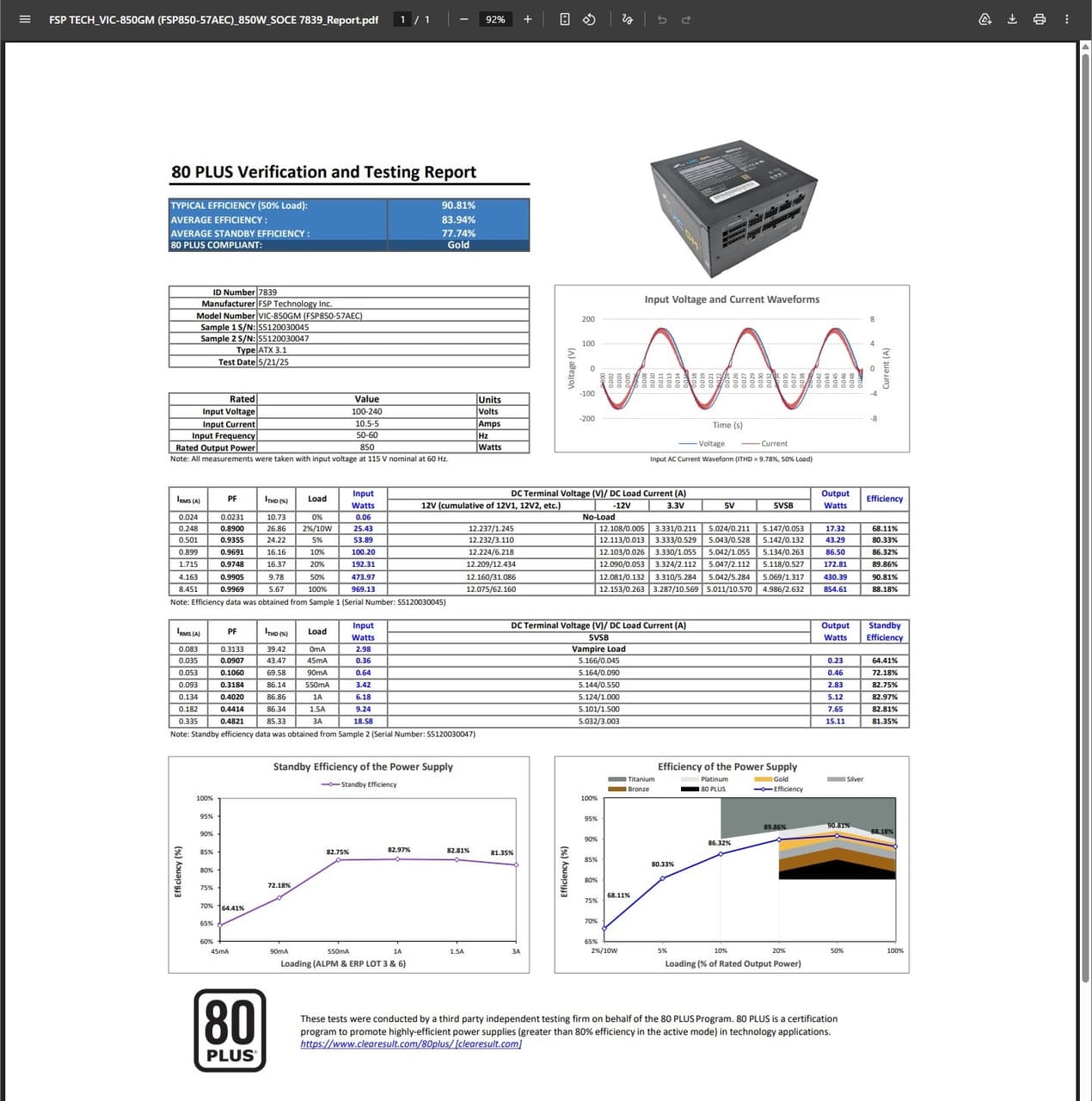This screenshot has width=1092, height=1101.
Task: Select the draw annotation tool
Action: [628, 19]
